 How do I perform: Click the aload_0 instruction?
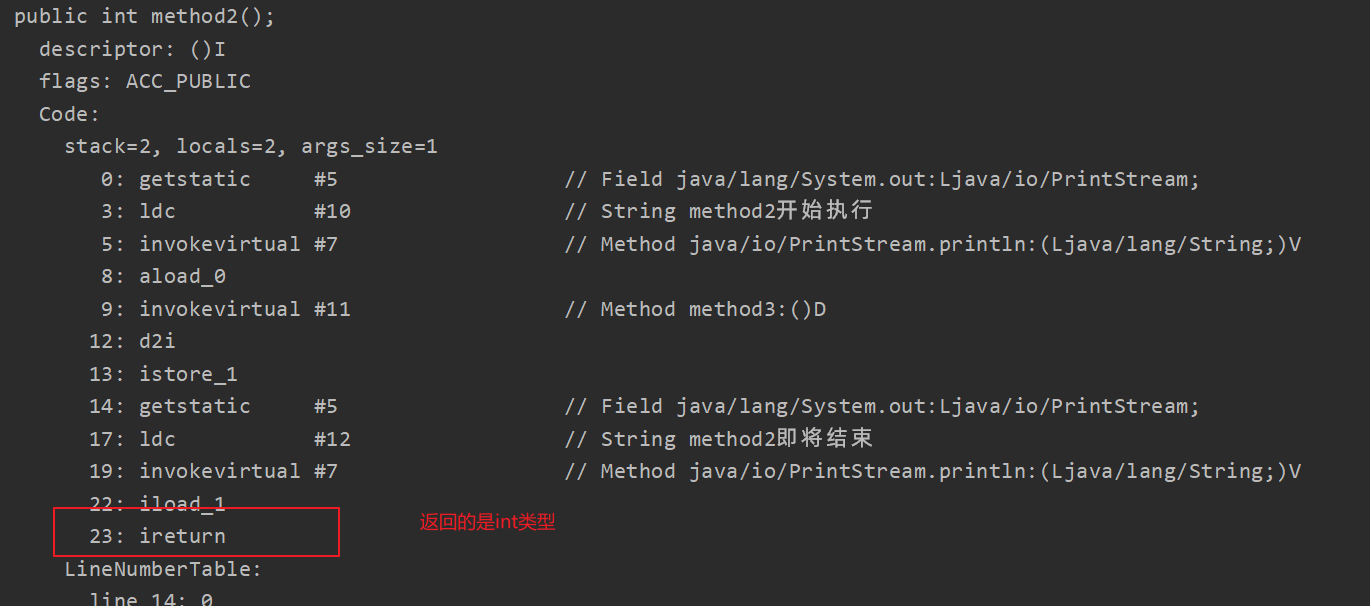click(182, 276)
